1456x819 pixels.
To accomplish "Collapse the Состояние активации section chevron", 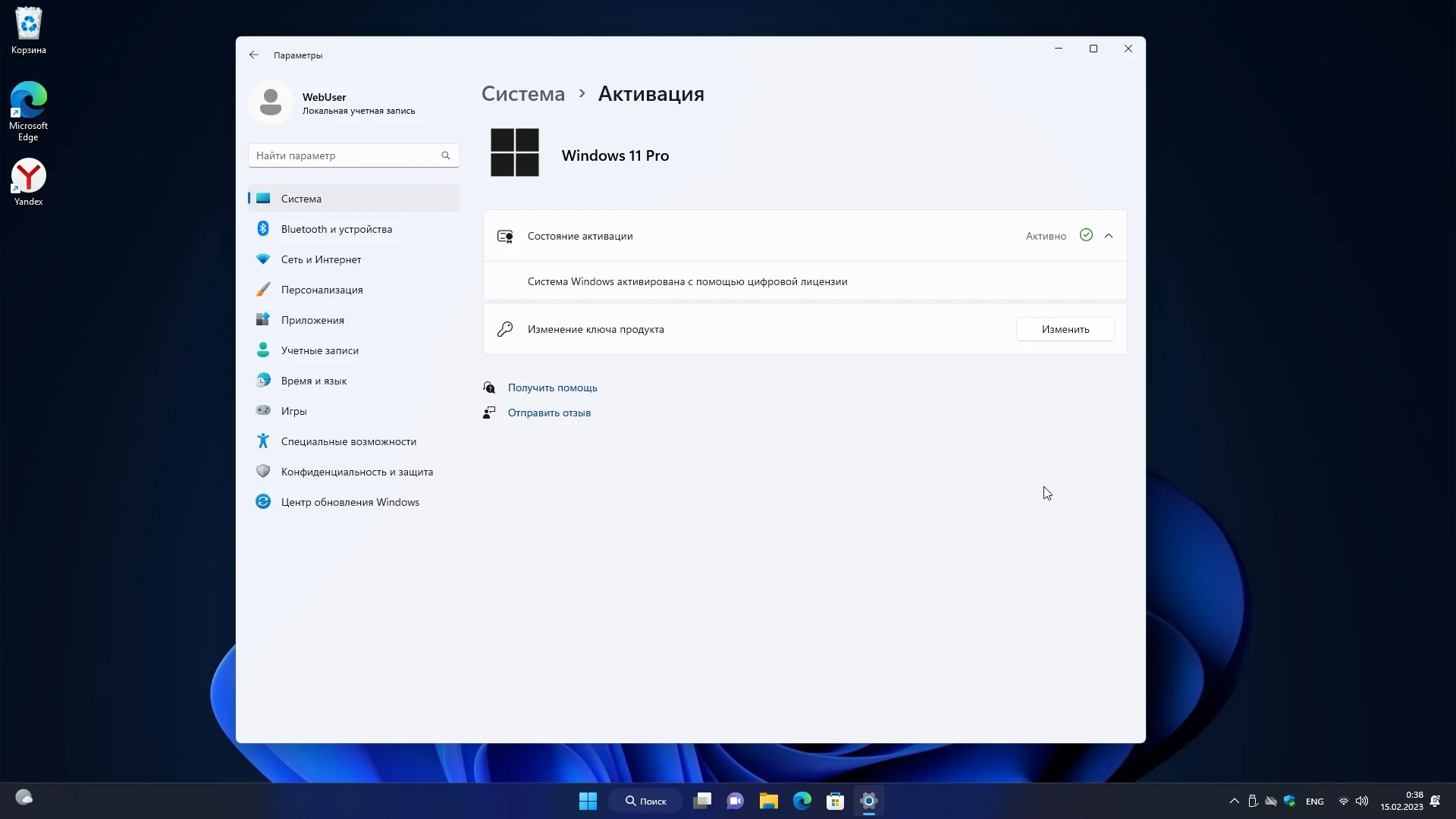I will [1109, 236].
